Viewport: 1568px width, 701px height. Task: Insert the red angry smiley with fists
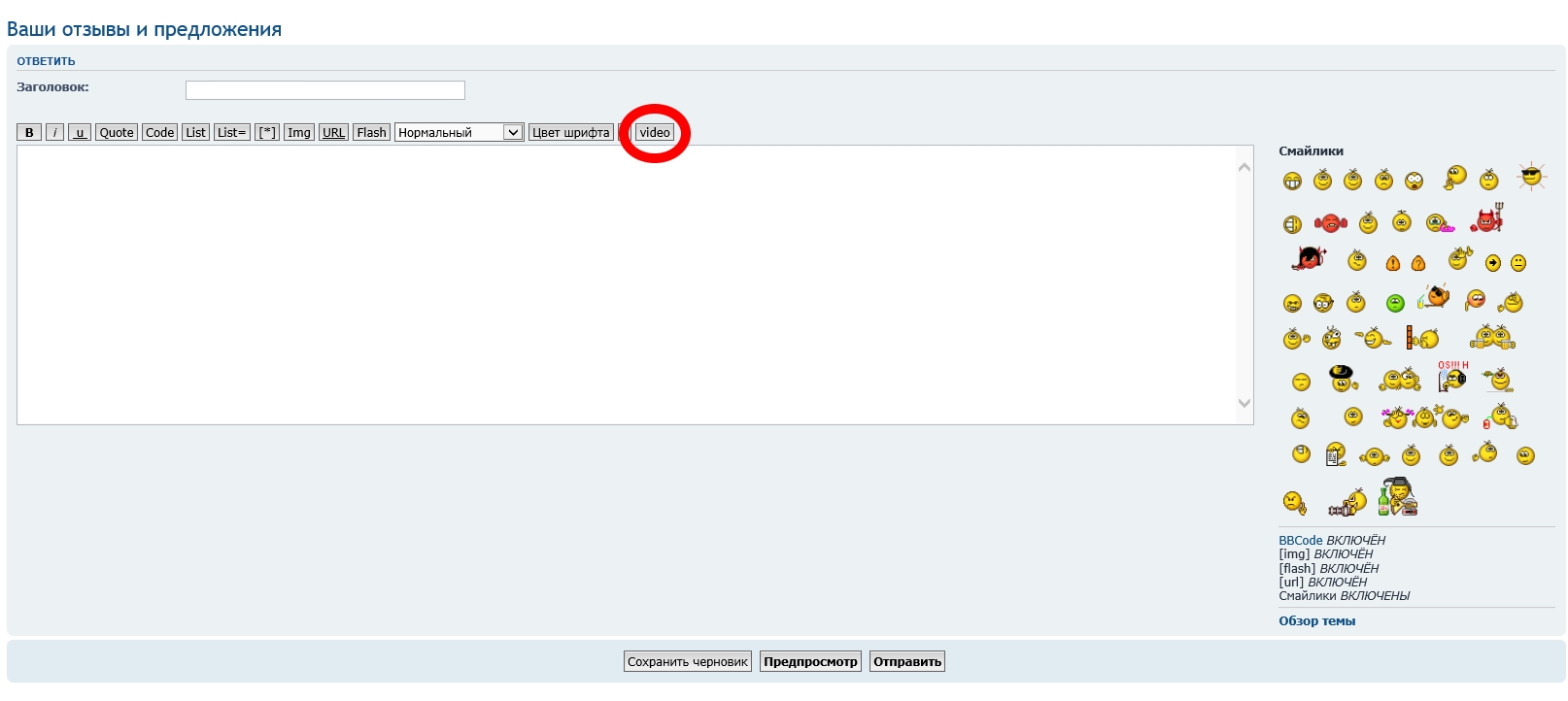(x=1330, y=224)
